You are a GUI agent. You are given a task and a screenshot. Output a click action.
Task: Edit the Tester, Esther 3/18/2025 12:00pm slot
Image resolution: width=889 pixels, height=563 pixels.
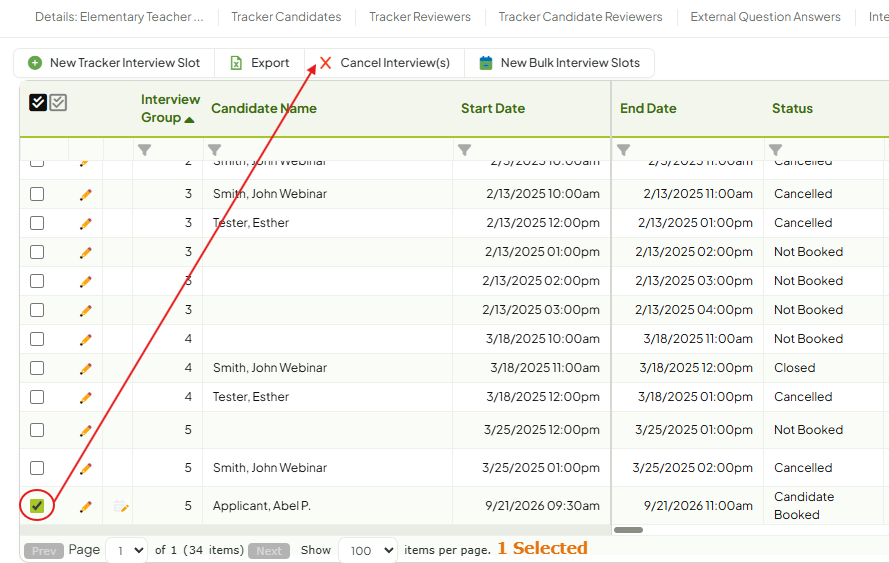pos(86,397)
